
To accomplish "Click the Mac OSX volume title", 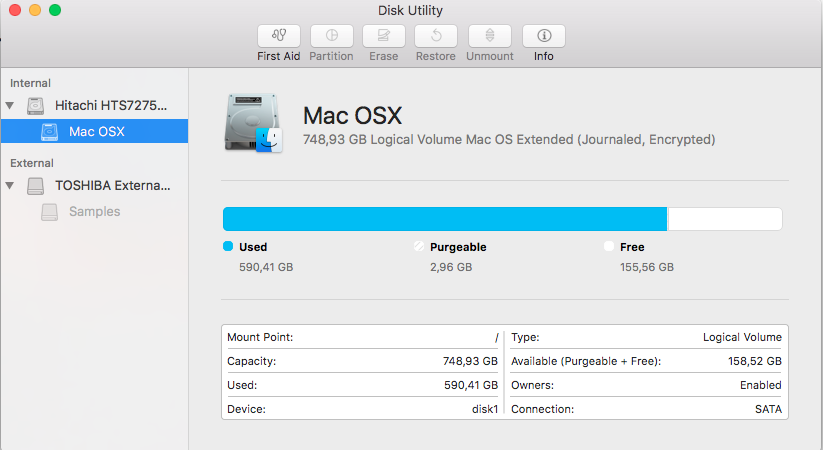I will (353, 116).
